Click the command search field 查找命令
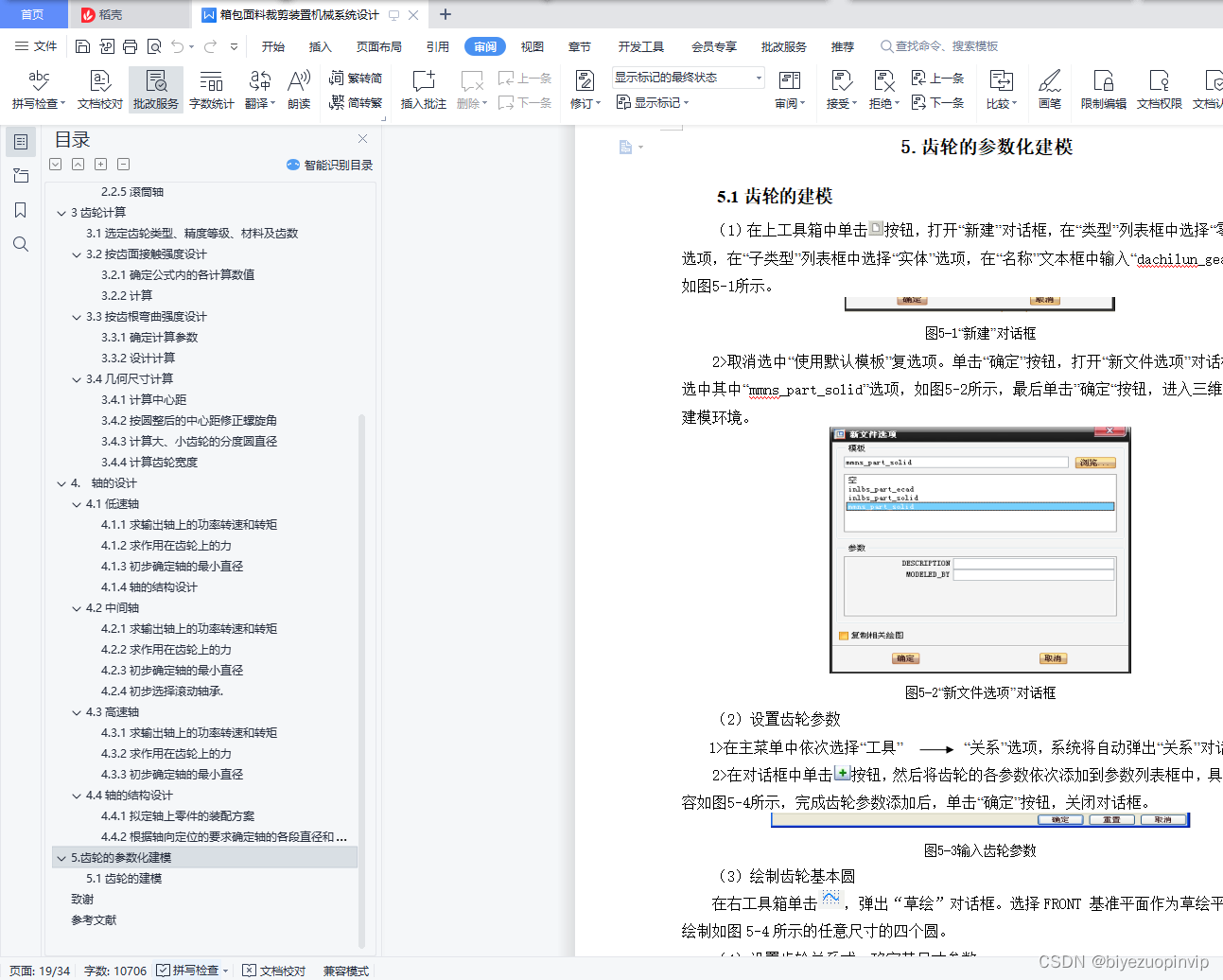The height and width of the screenshot is (980, 1223). point(939,46)
